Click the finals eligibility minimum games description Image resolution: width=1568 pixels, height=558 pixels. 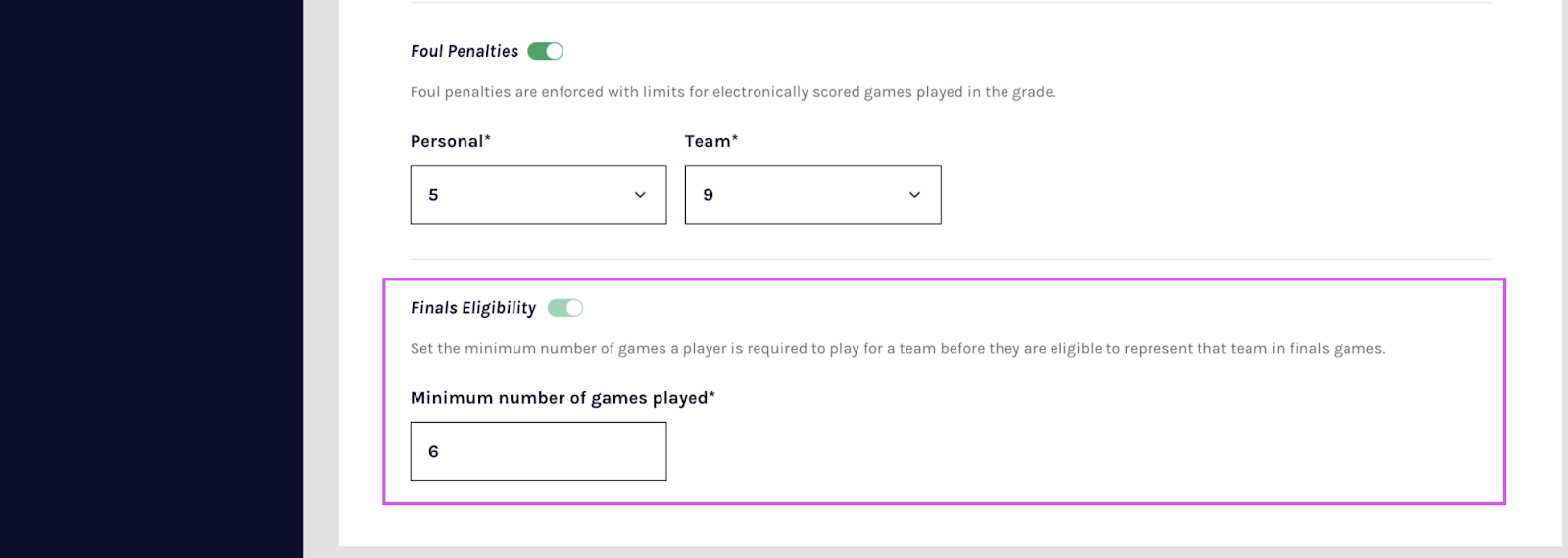[x=897, y=348]
